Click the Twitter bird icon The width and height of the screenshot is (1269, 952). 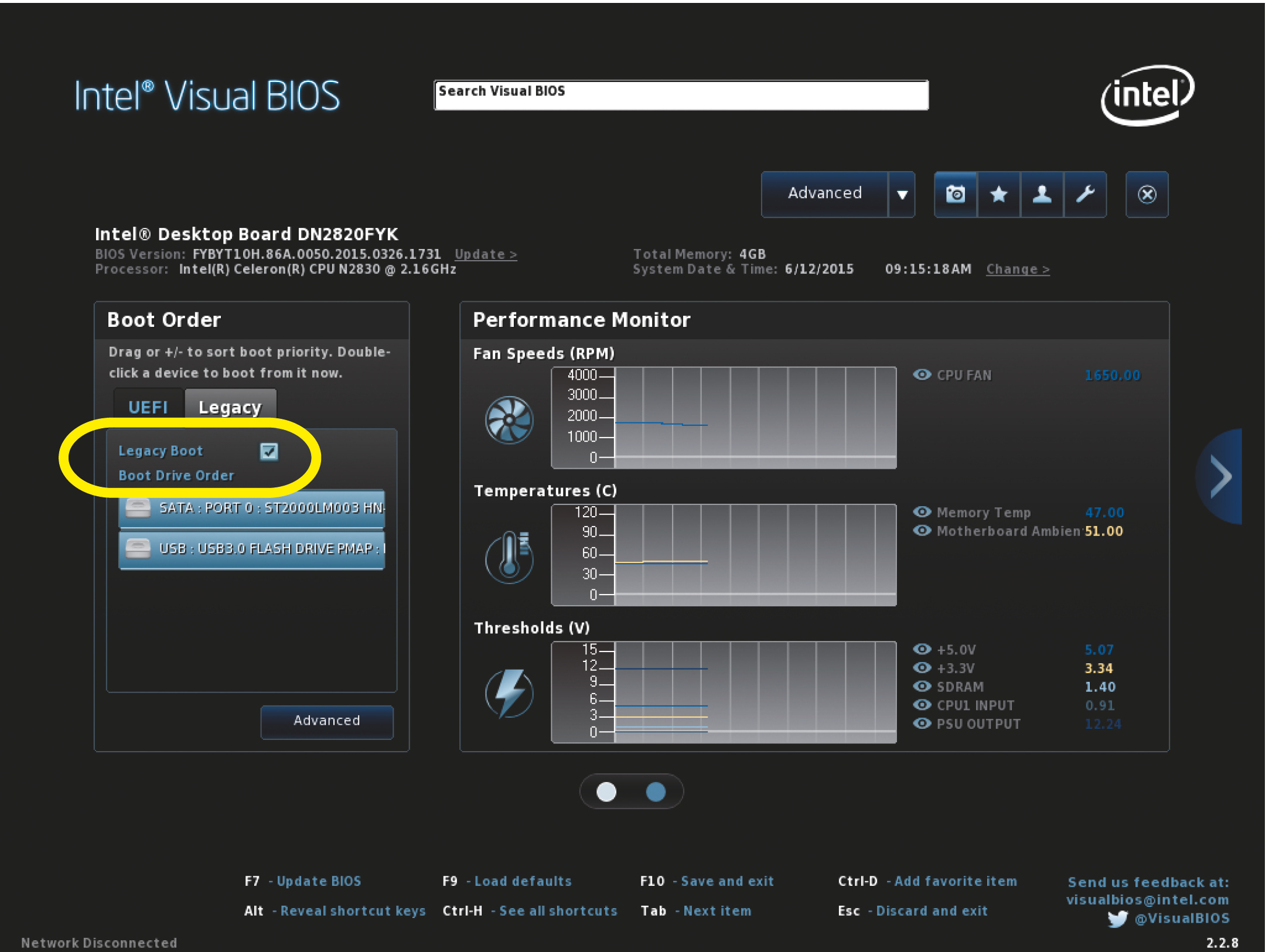click(1117, 918)
